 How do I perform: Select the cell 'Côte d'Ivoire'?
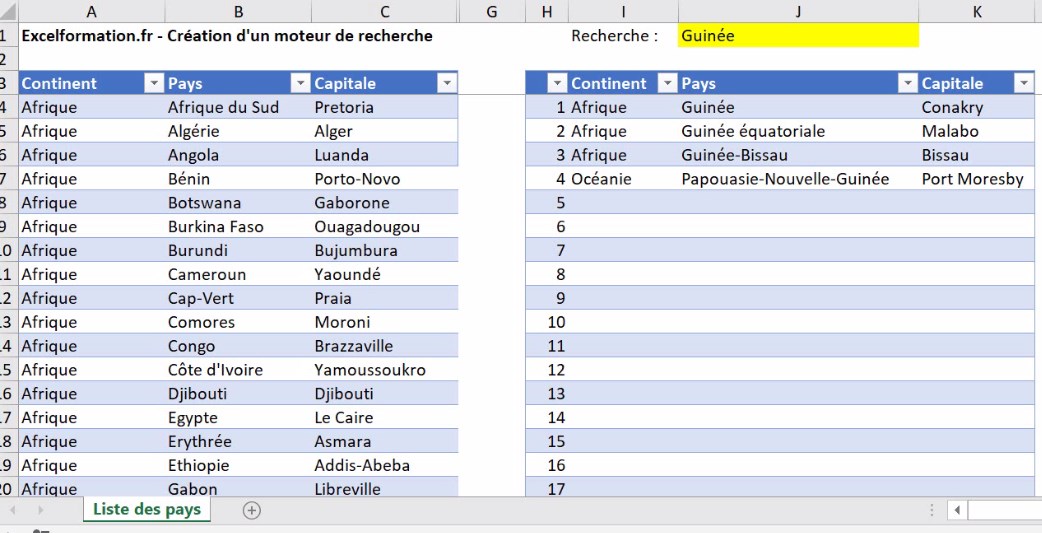point(238,370)
